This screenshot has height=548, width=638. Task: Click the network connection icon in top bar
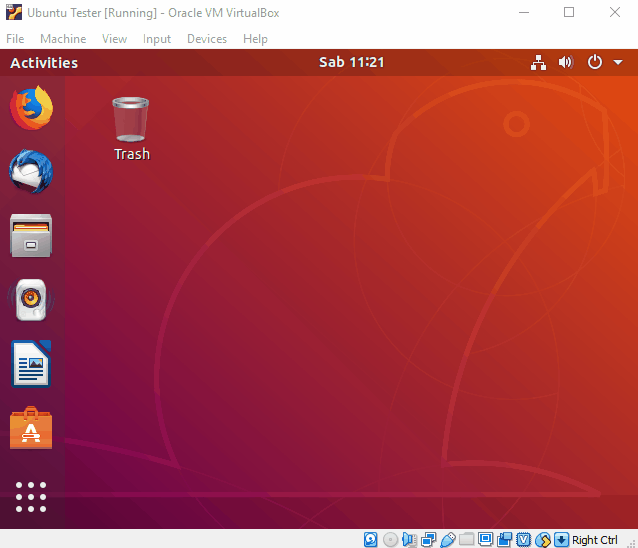click(x=538, y=63)
